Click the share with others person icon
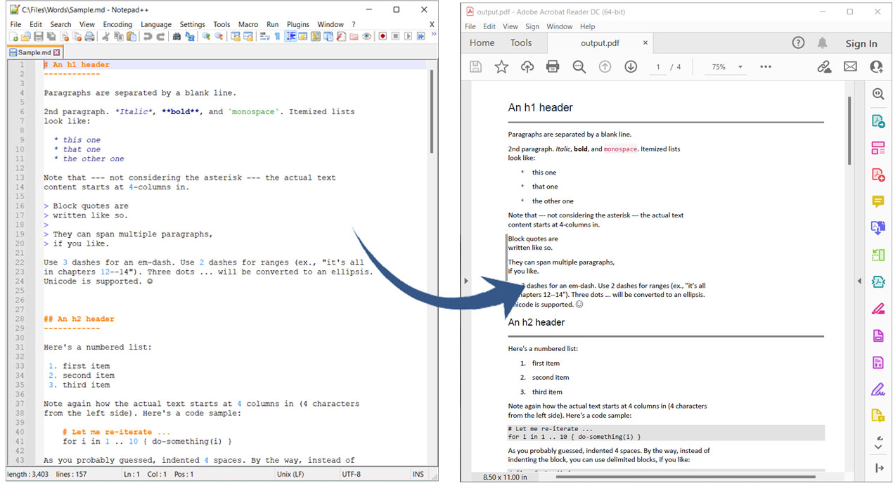Image resolution: width=894 pixels, height=488 pixels. point(876,67)
